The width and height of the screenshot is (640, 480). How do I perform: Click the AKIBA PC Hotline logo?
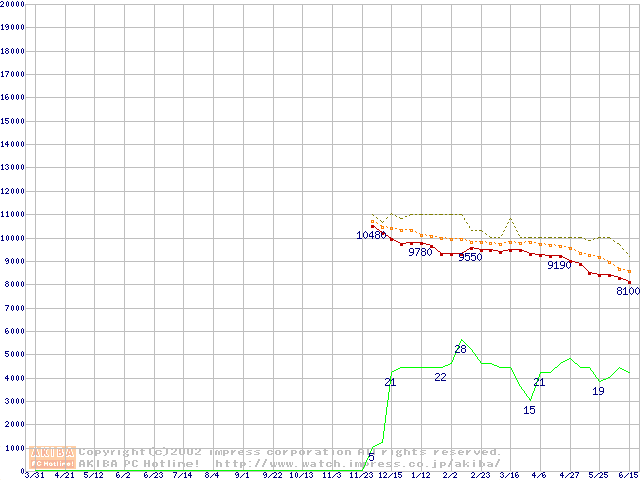53,457
